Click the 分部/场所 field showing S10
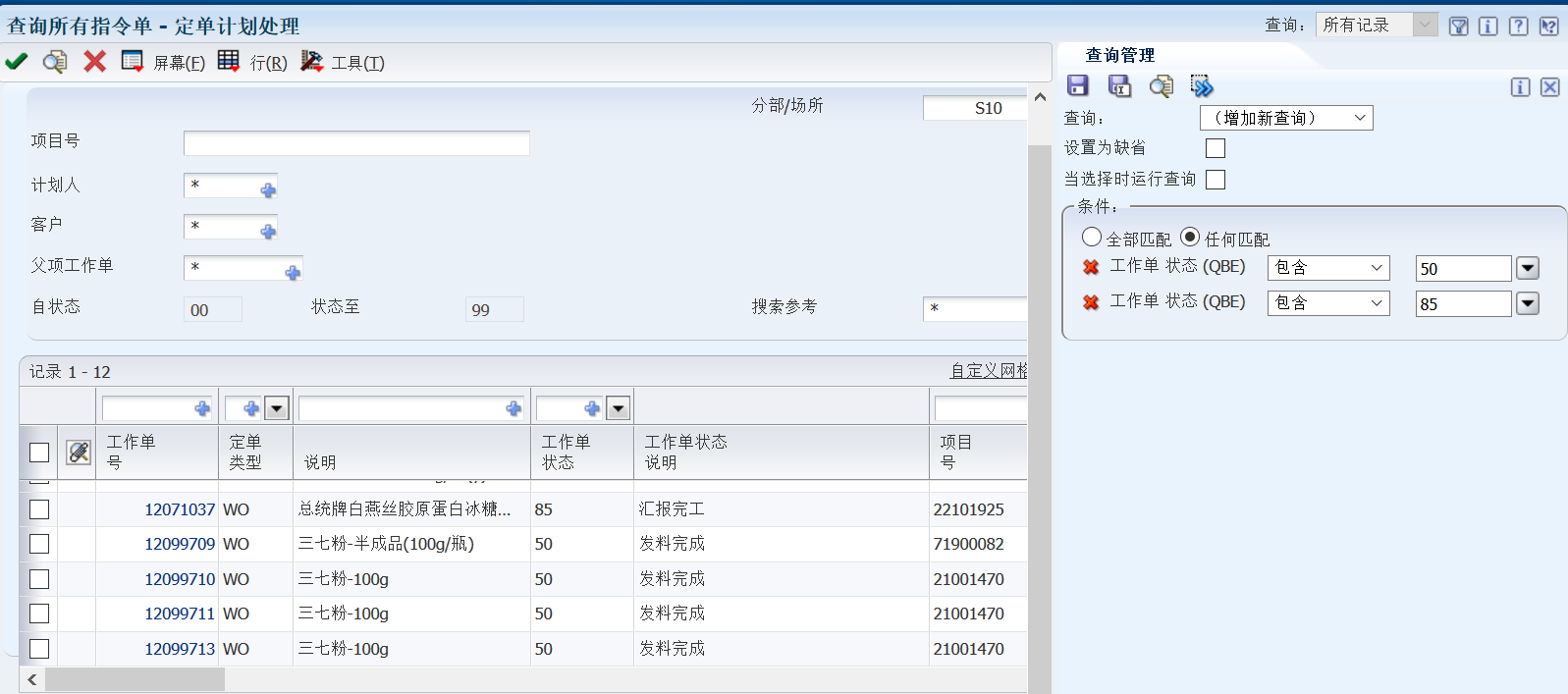Viewport: 1568px width, 694px height. (975, 108)
